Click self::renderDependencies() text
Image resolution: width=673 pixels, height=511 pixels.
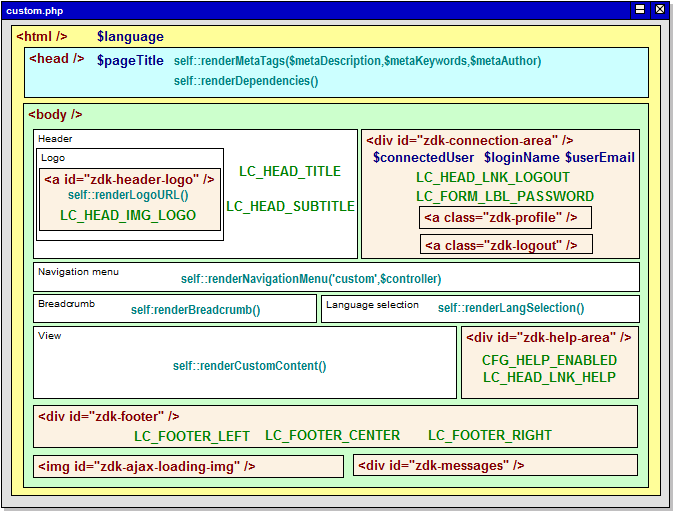tap(246, 81)
